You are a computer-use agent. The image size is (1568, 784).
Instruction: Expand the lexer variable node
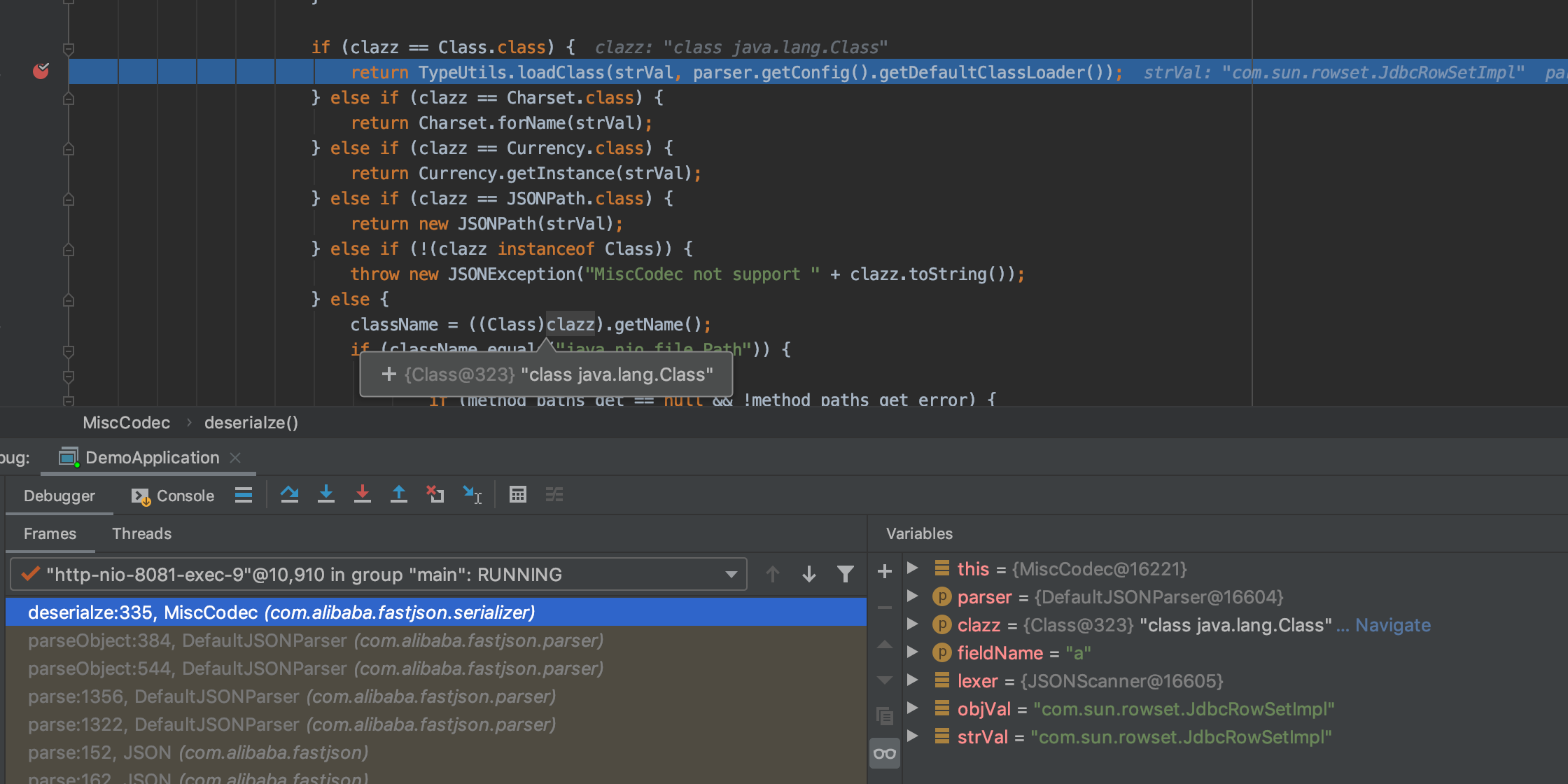913,680
